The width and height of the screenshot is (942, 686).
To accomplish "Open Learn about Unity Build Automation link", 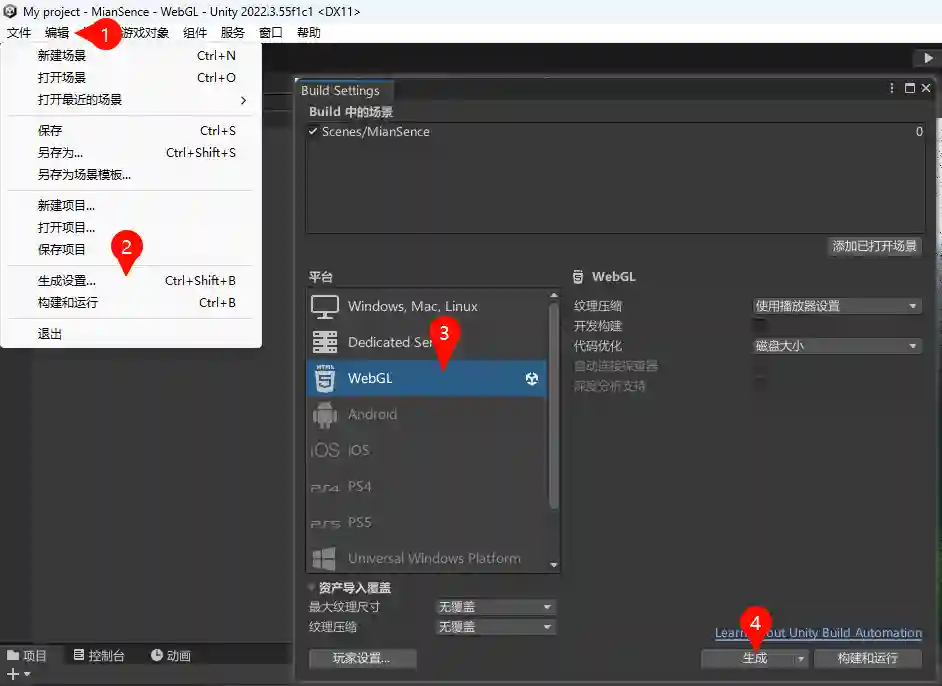I will [817, 632].
